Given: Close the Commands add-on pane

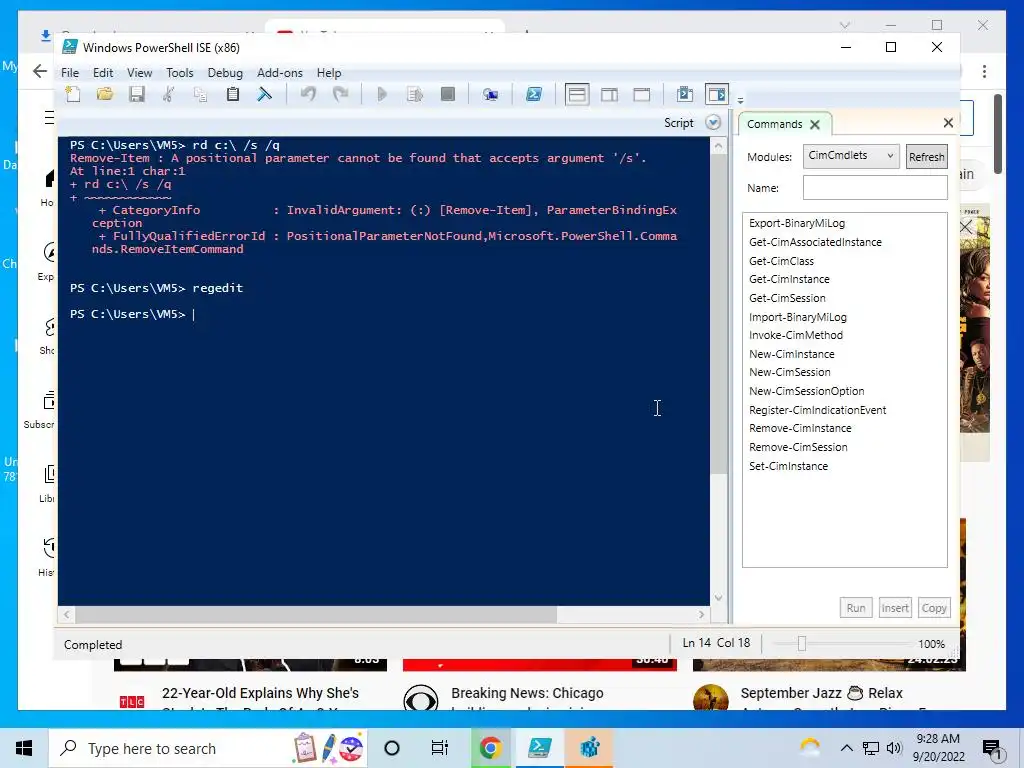Looking at the screenshot, I should (x=948, y=123).
